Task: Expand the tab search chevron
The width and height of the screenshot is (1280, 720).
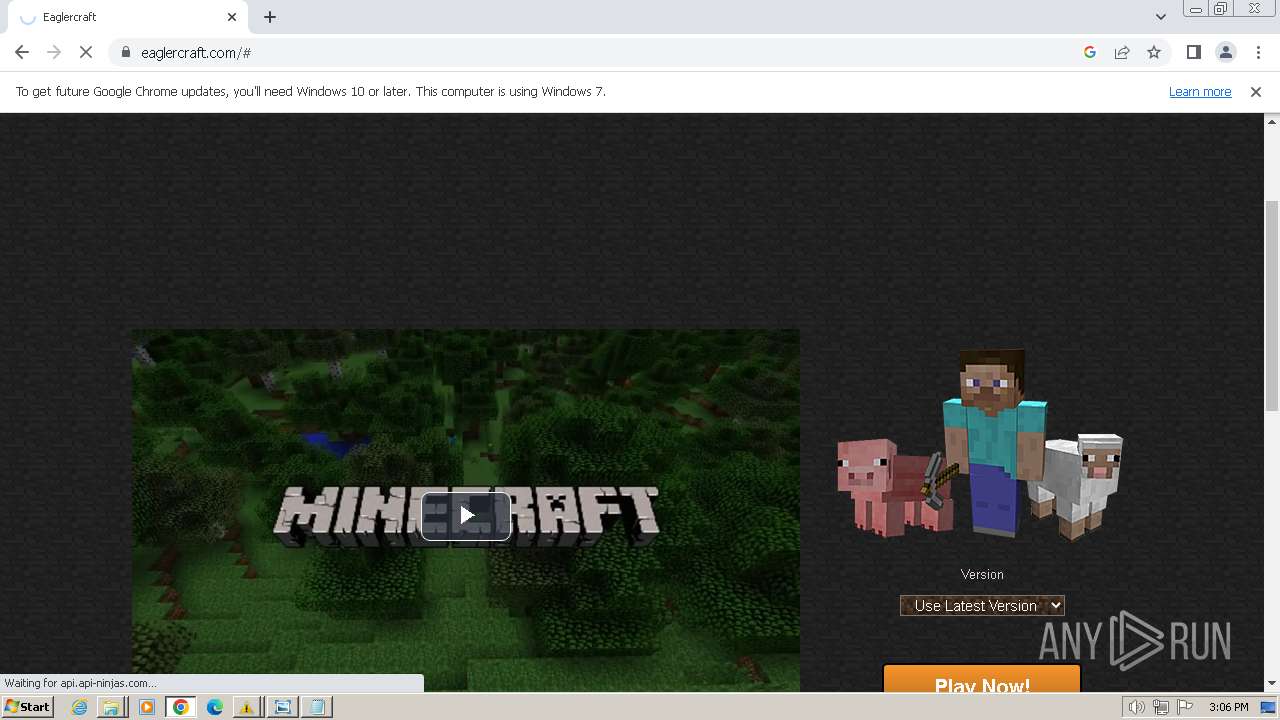Action: coord(1160,17)
